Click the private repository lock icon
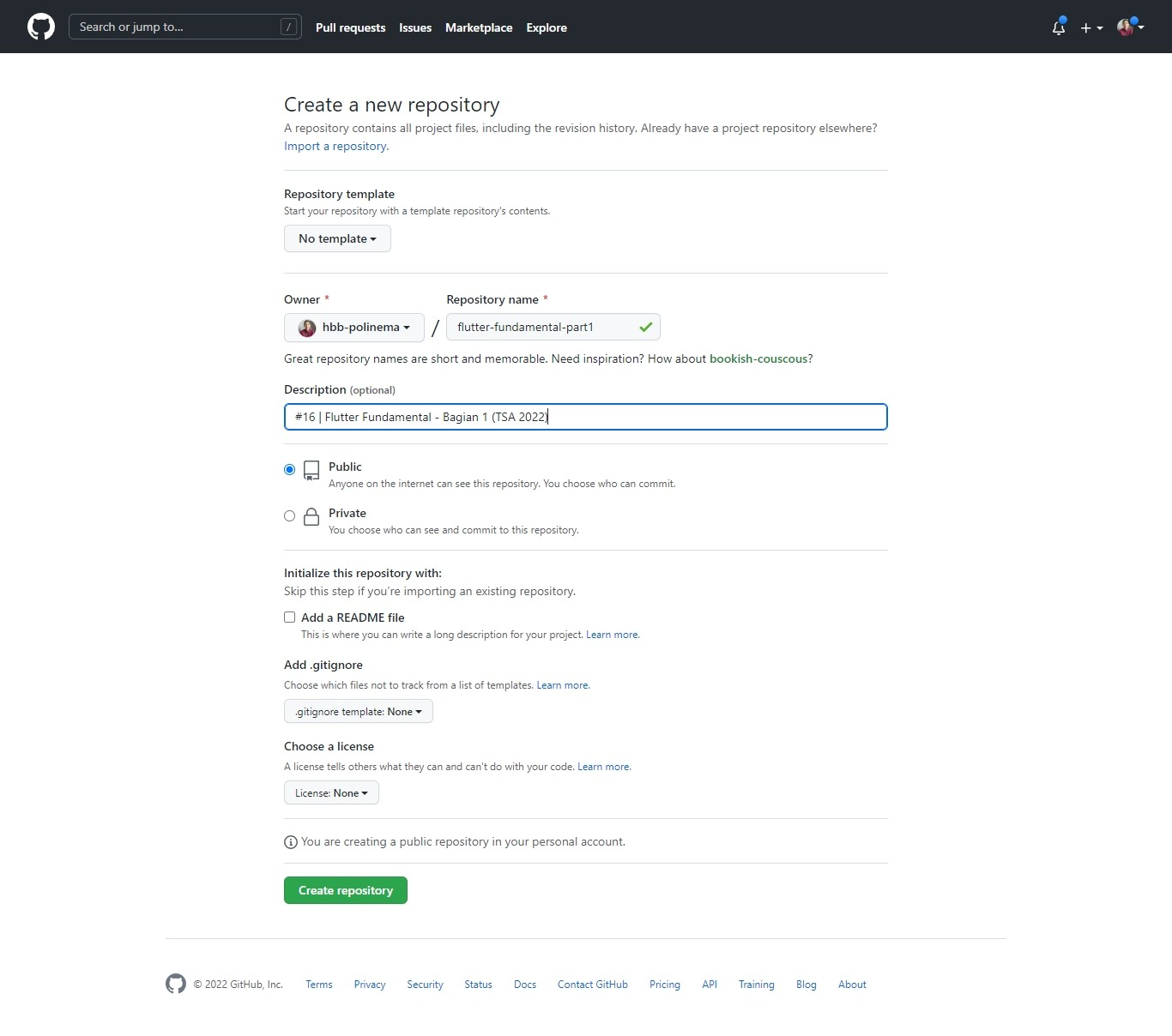The width and height of the screenshot is (1172, 1036). 311,516
